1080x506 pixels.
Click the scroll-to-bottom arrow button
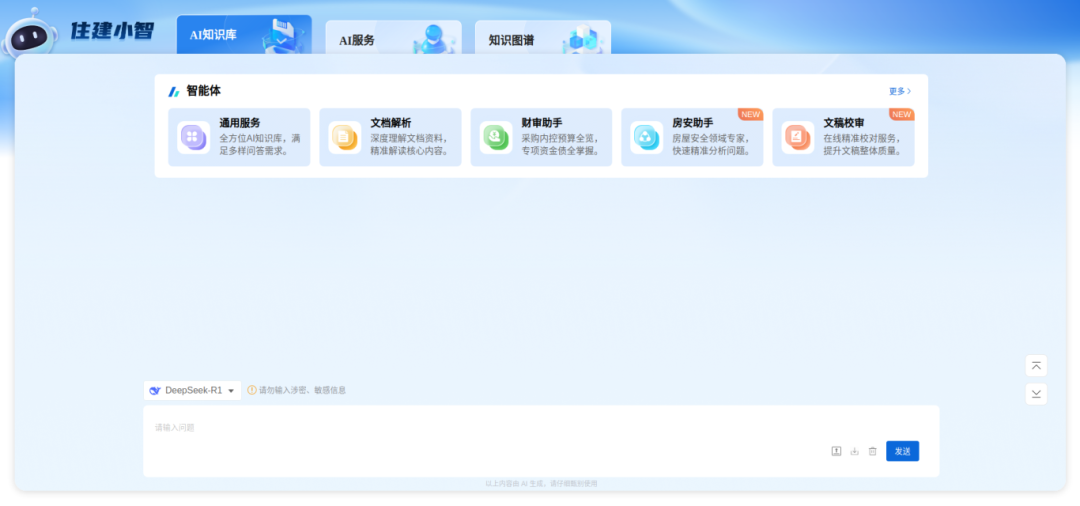click(x=1036, y=394)
